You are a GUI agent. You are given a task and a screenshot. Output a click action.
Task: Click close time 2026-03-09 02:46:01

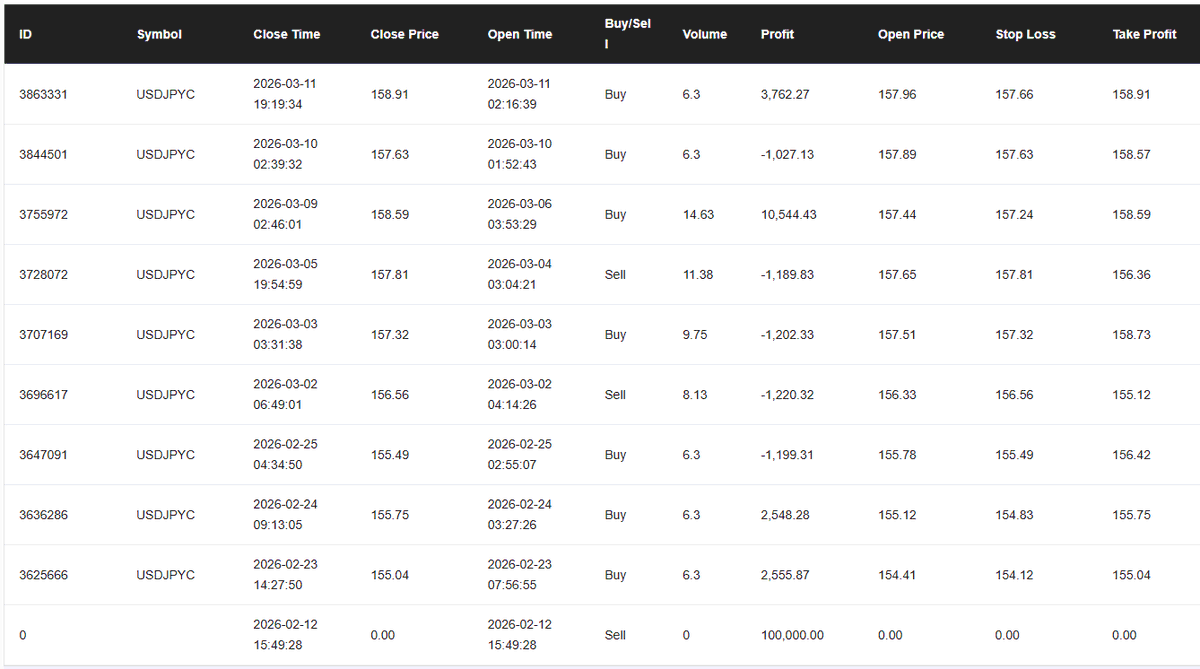coord(286,214)
